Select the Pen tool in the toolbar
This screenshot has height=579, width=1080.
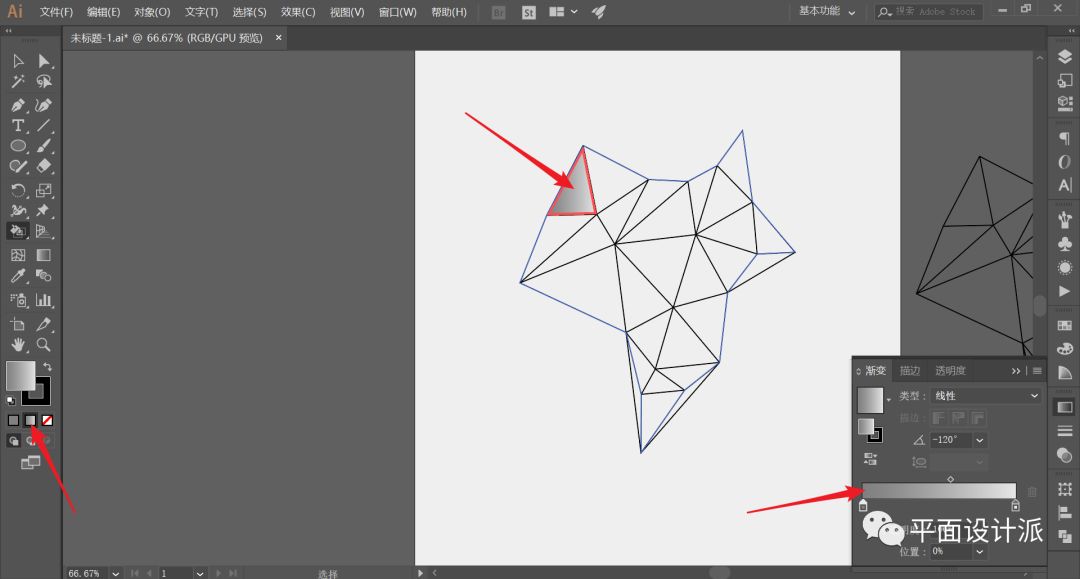tap(18, 105)
